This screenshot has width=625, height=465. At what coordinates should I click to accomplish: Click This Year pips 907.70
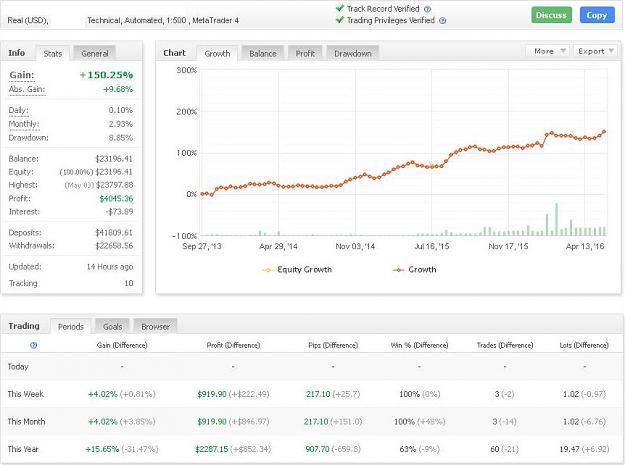pos(317,449)
